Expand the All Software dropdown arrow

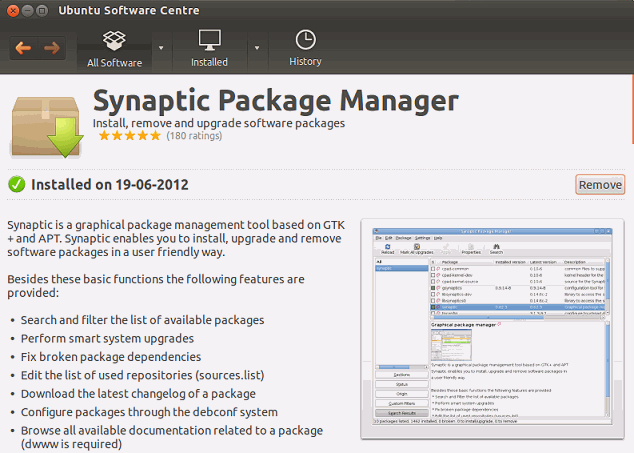(x=161, y=48)
